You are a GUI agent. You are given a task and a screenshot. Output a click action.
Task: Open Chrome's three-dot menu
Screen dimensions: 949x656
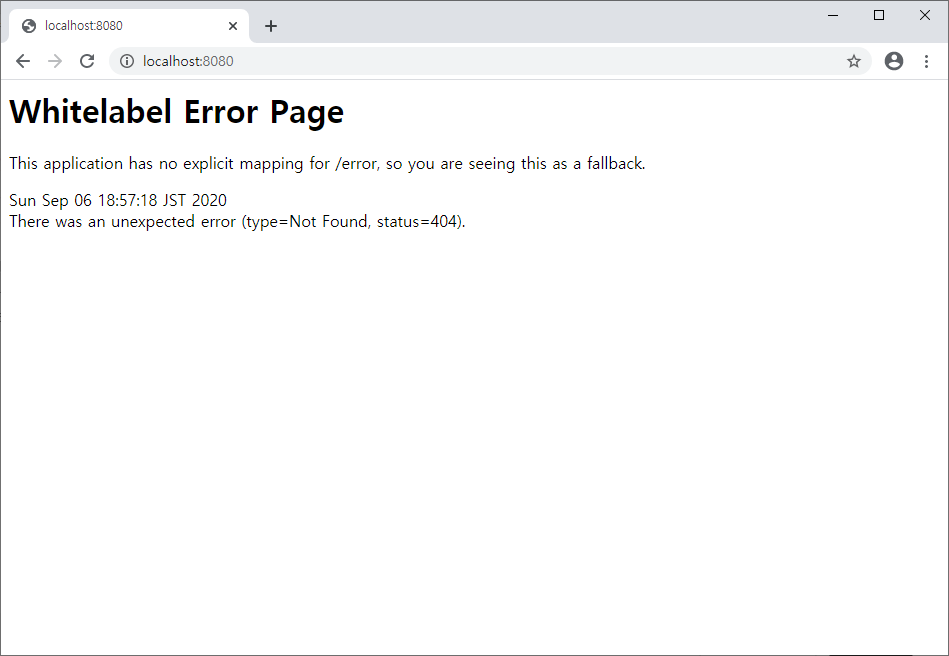926,61
